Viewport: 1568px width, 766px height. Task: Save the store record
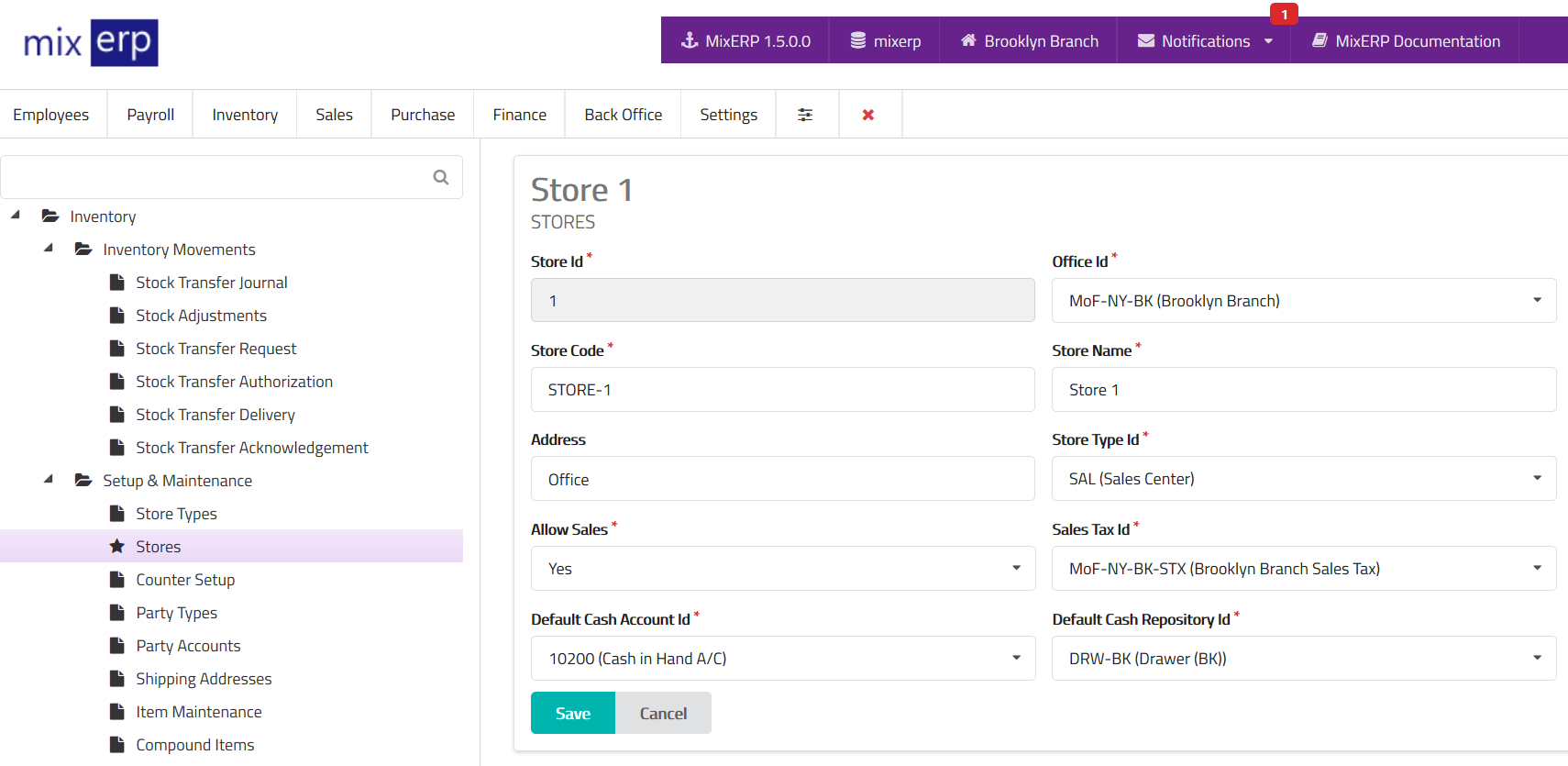(x=572, y=714)
